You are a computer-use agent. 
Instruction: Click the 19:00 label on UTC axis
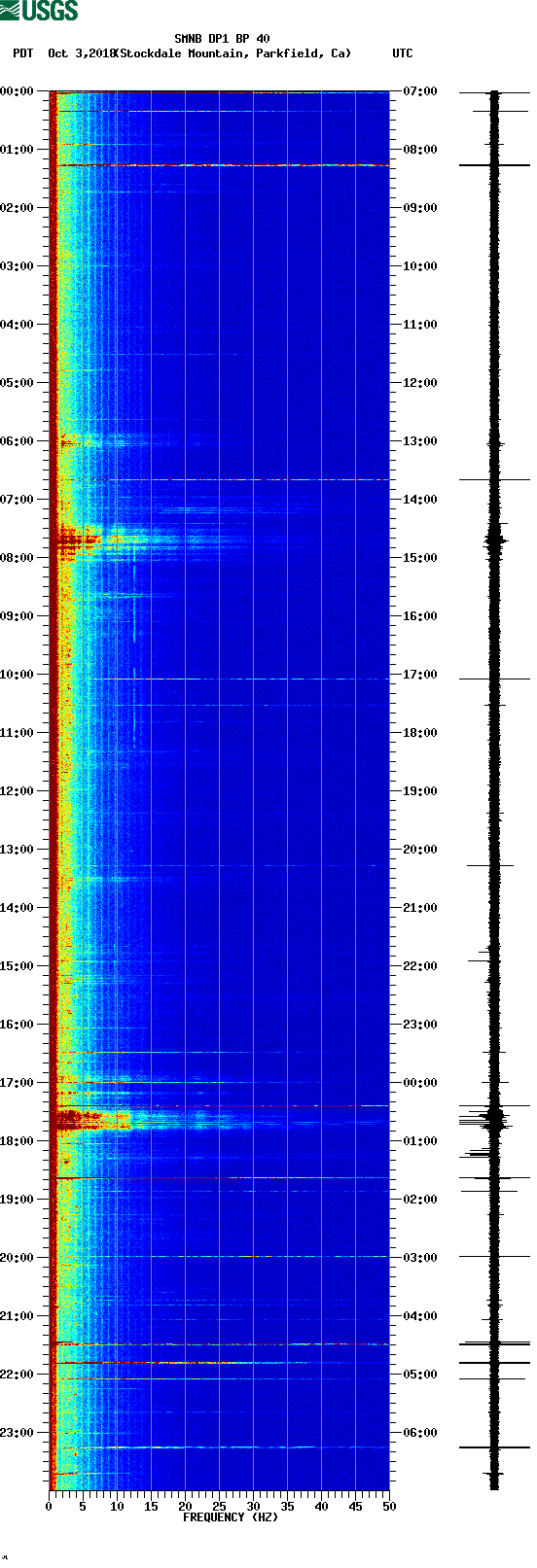tap(420, 791)
